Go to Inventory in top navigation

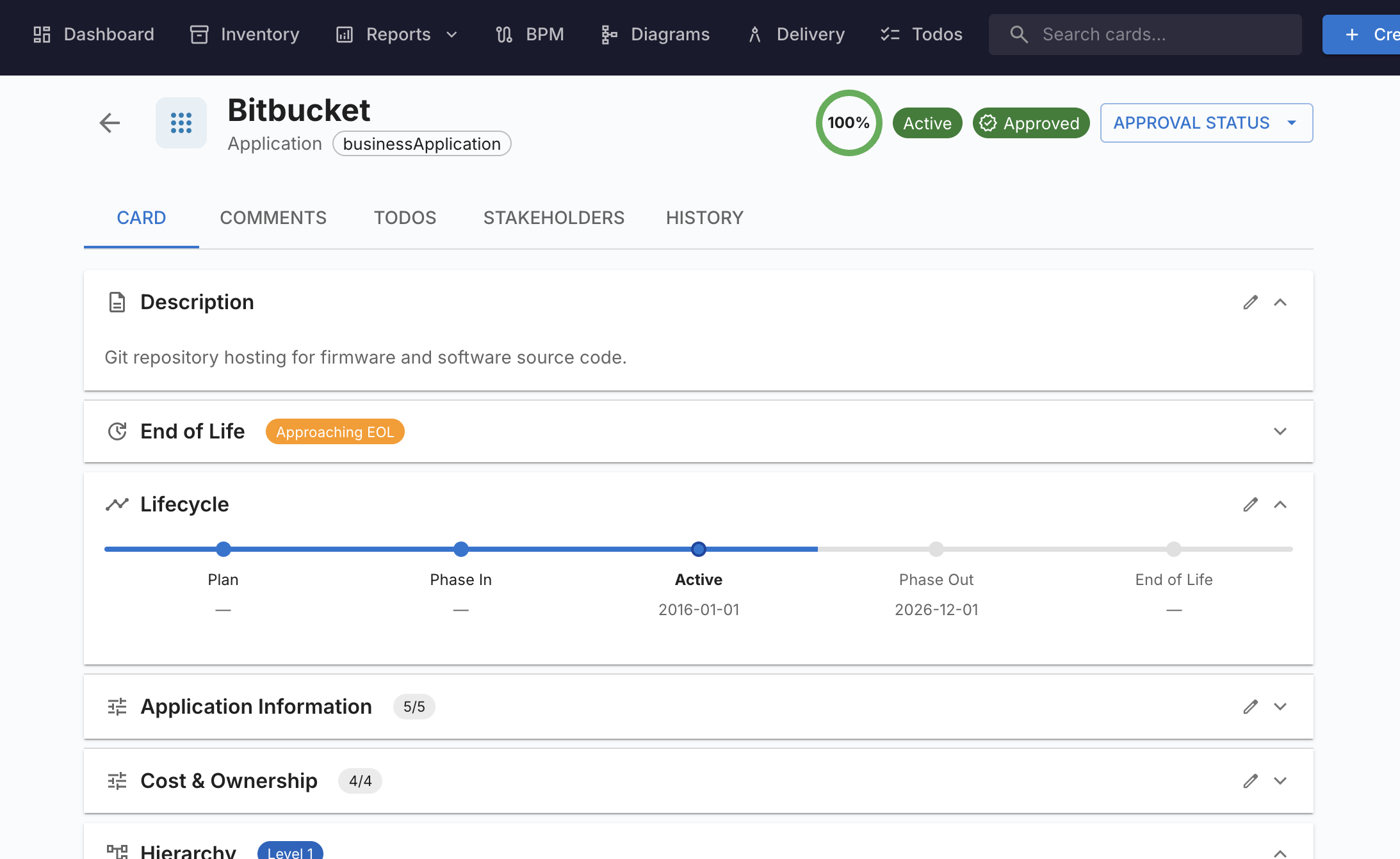245,35
